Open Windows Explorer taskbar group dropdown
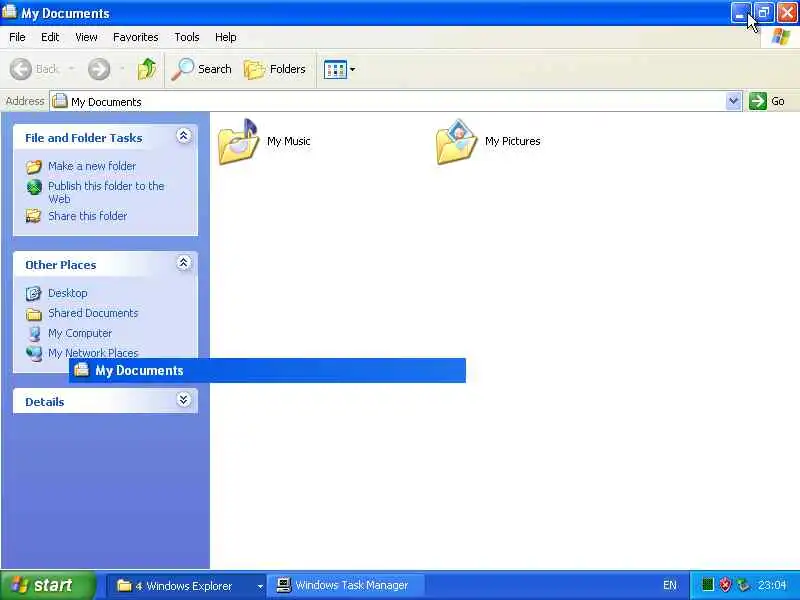This screenshot has width=800, height=600. click(x=260, y=586)
